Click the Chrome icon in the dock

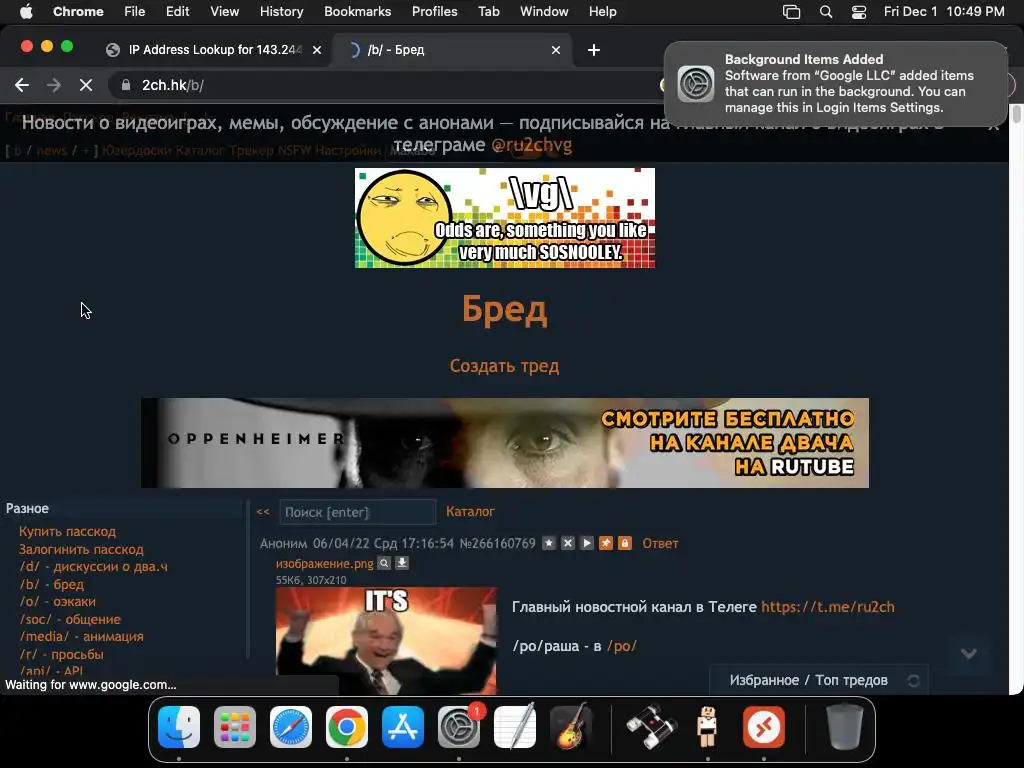(347, 727)
